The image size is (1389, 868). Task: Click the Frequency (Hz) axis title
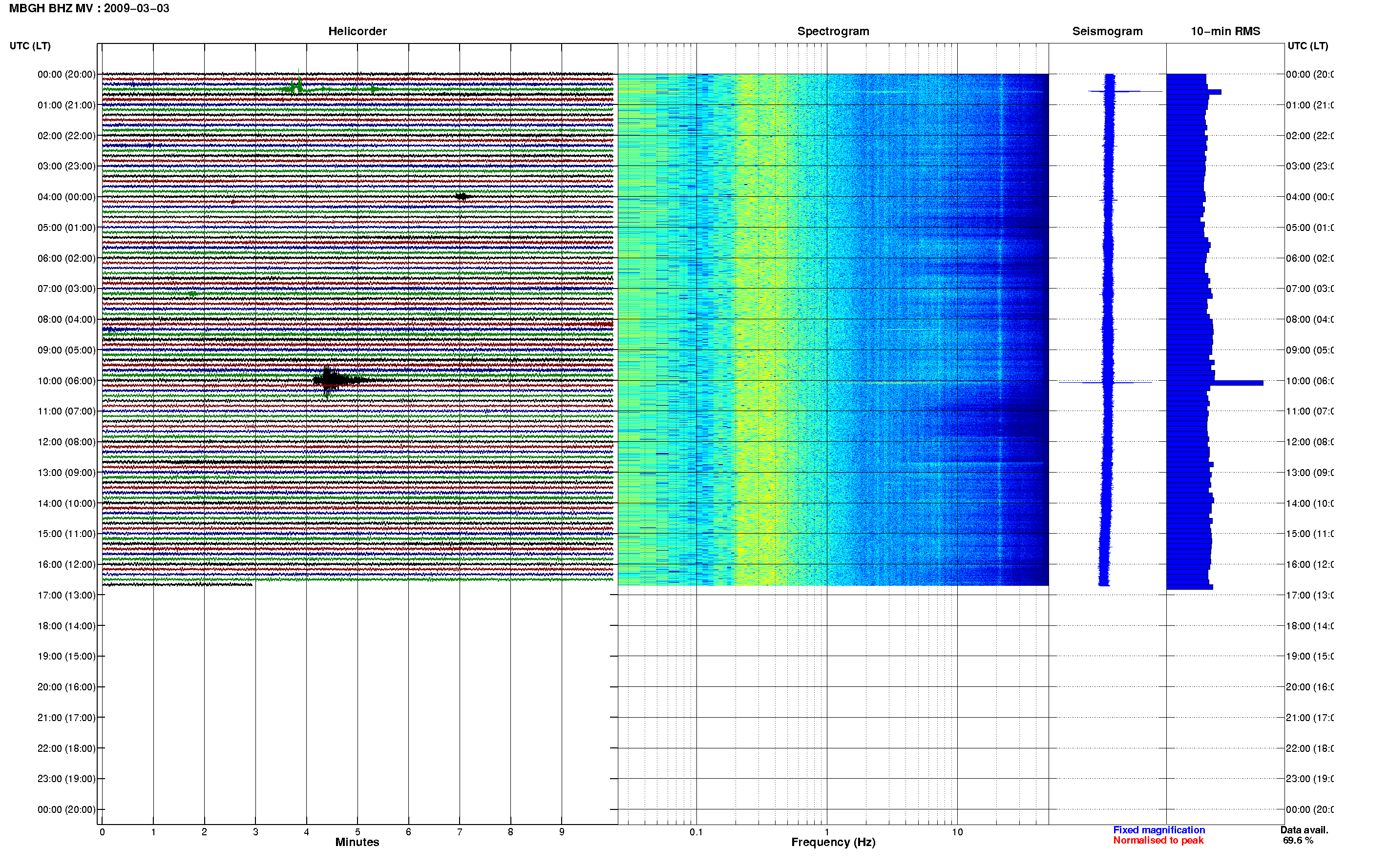[833, 842]
